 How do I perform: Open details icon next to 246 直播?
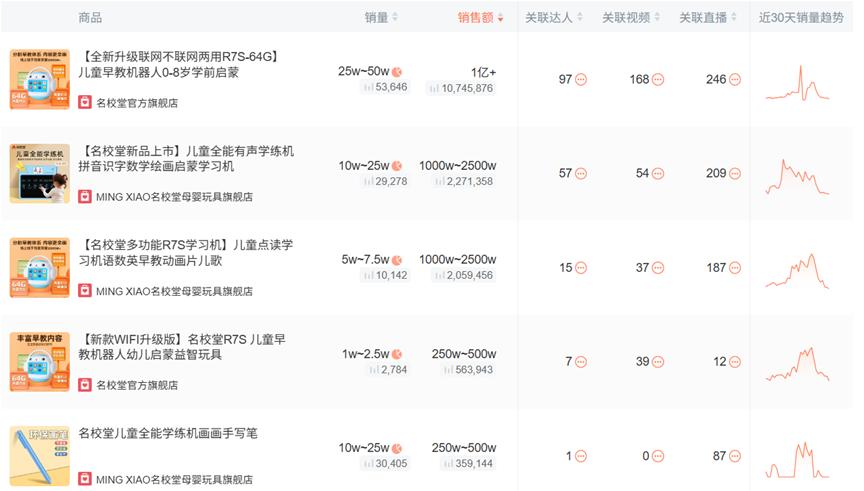[735, 80]
